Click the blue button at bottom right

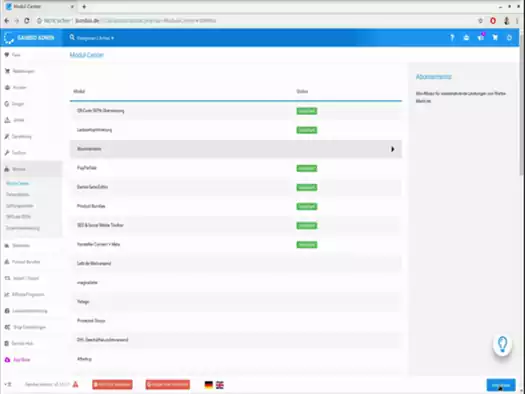(x=501, y=385)
